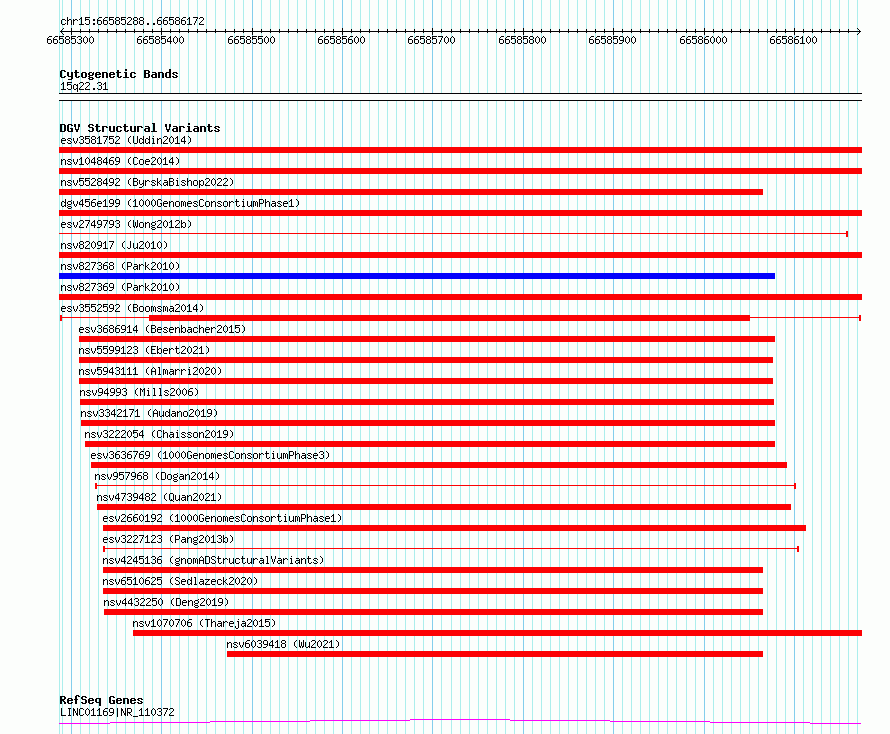Open esv3227123 (Pang2013b) variant

click(168, 539)
